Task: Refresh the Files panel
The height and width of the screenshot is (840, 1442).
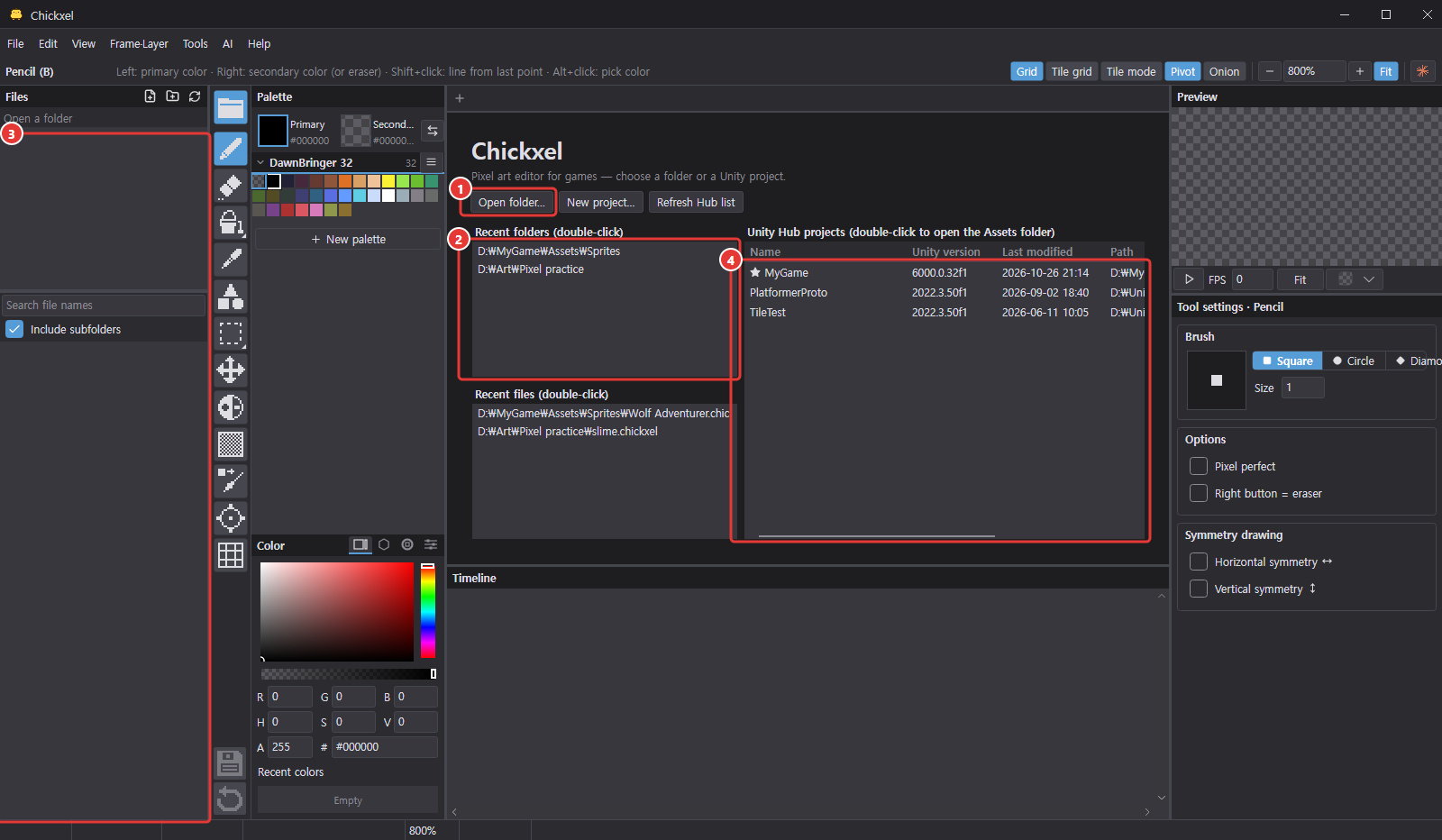Action: click(x=195, y=96)
